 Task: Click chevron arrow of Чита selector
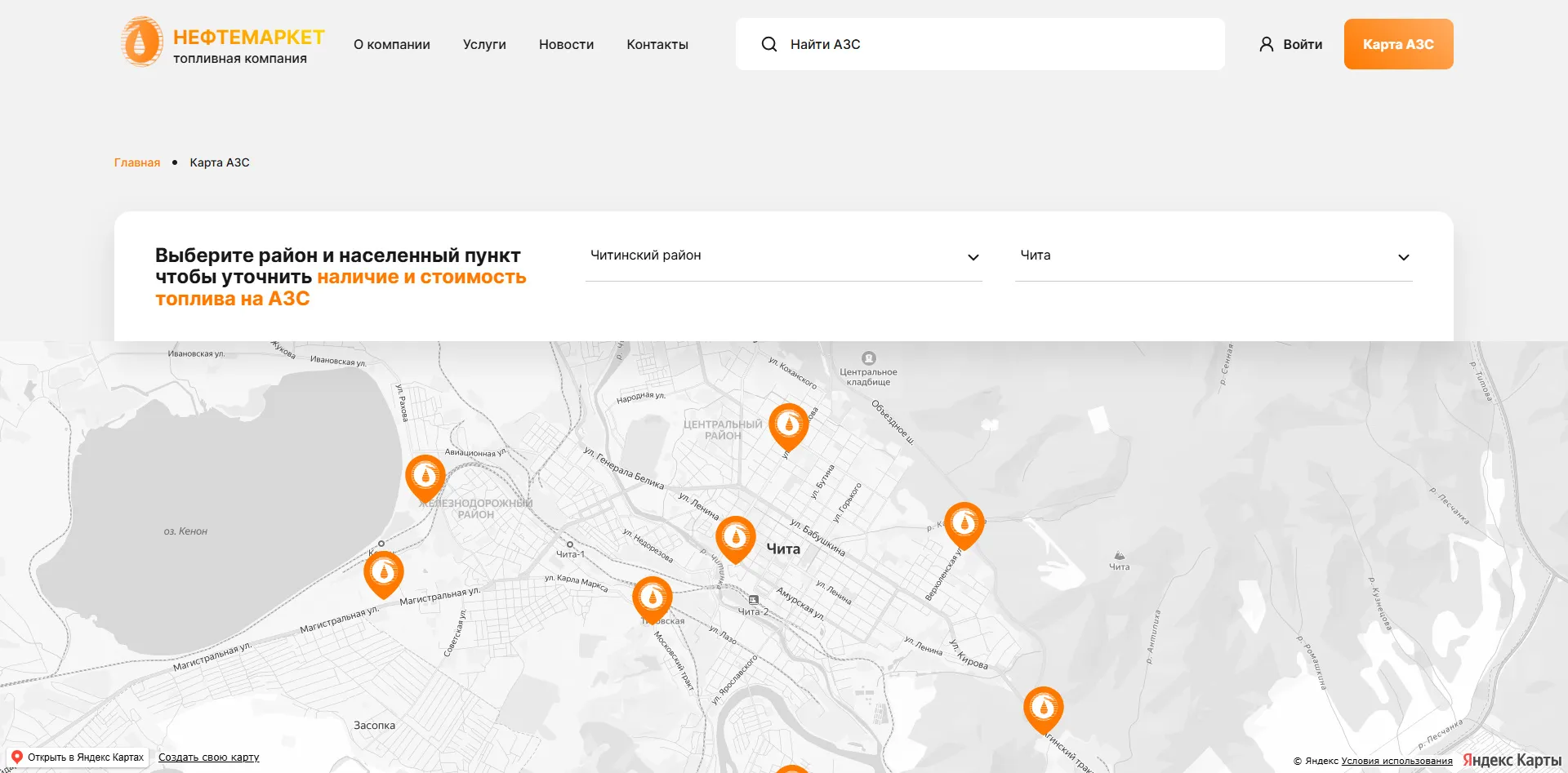(1404, 257)
